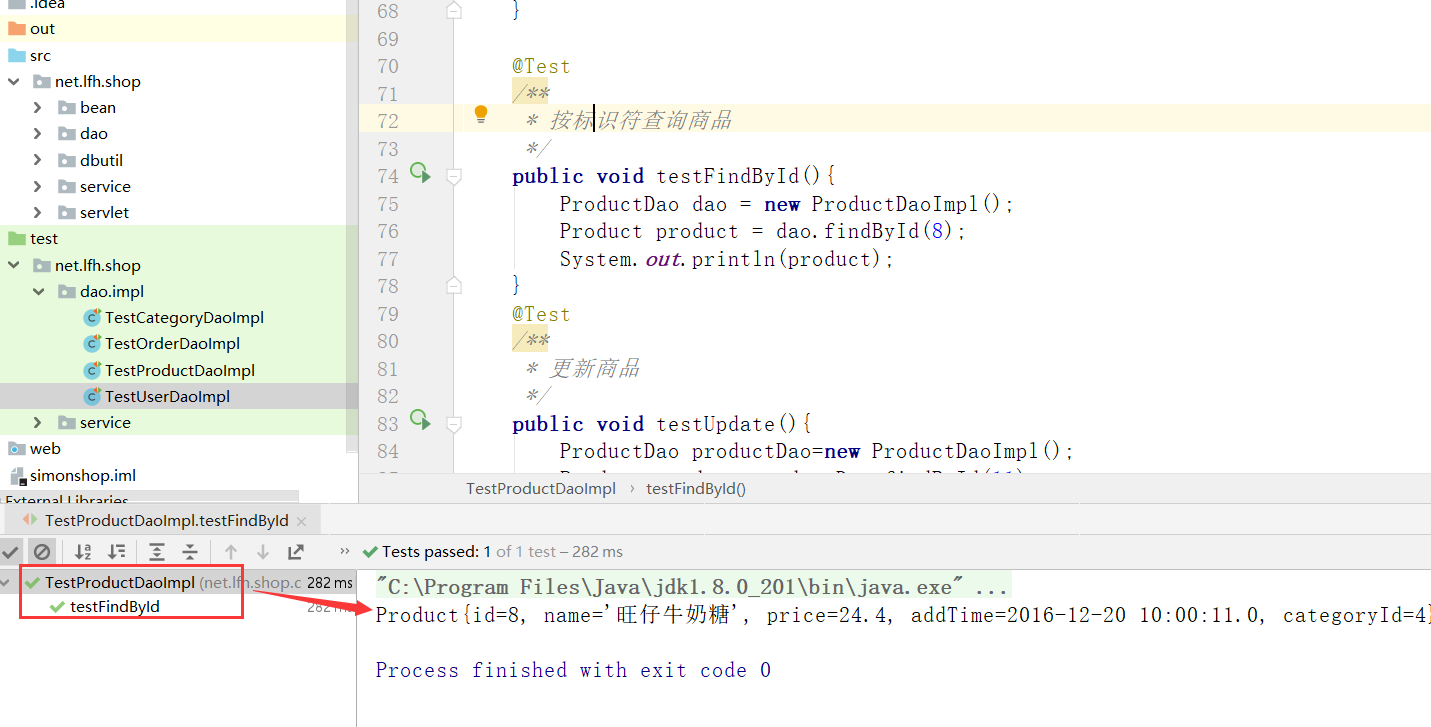Screen dimensions: 1431x727
Task: Expand the dao package under src
Action: (x=38, y=133)
